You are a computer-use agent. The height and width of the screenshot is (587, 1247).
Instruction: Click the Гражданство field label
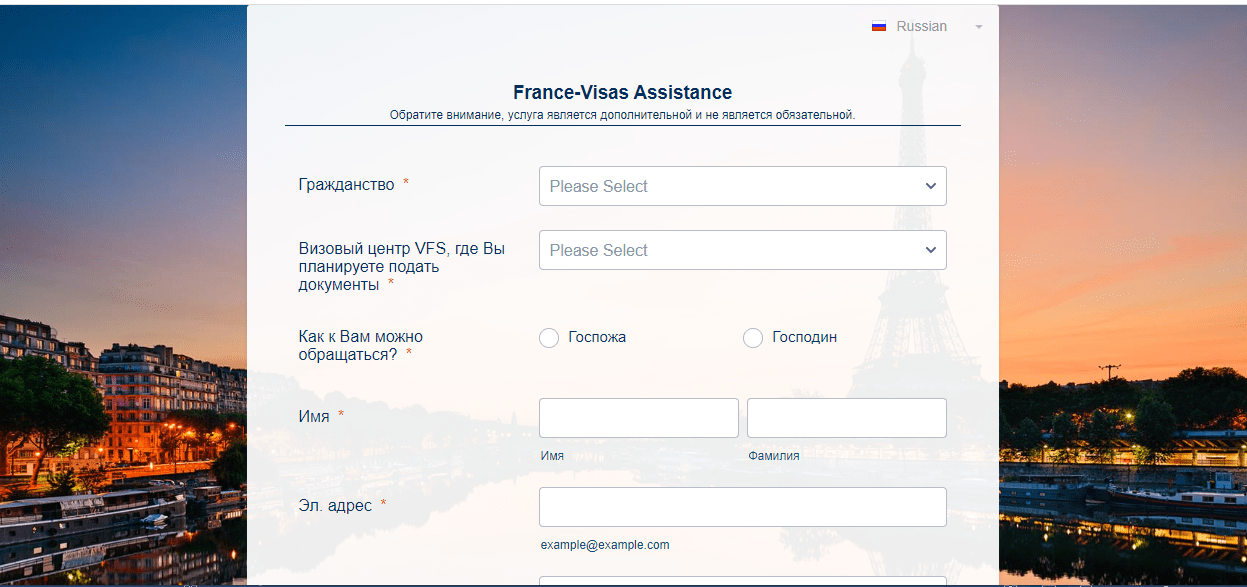click(346, 185)
